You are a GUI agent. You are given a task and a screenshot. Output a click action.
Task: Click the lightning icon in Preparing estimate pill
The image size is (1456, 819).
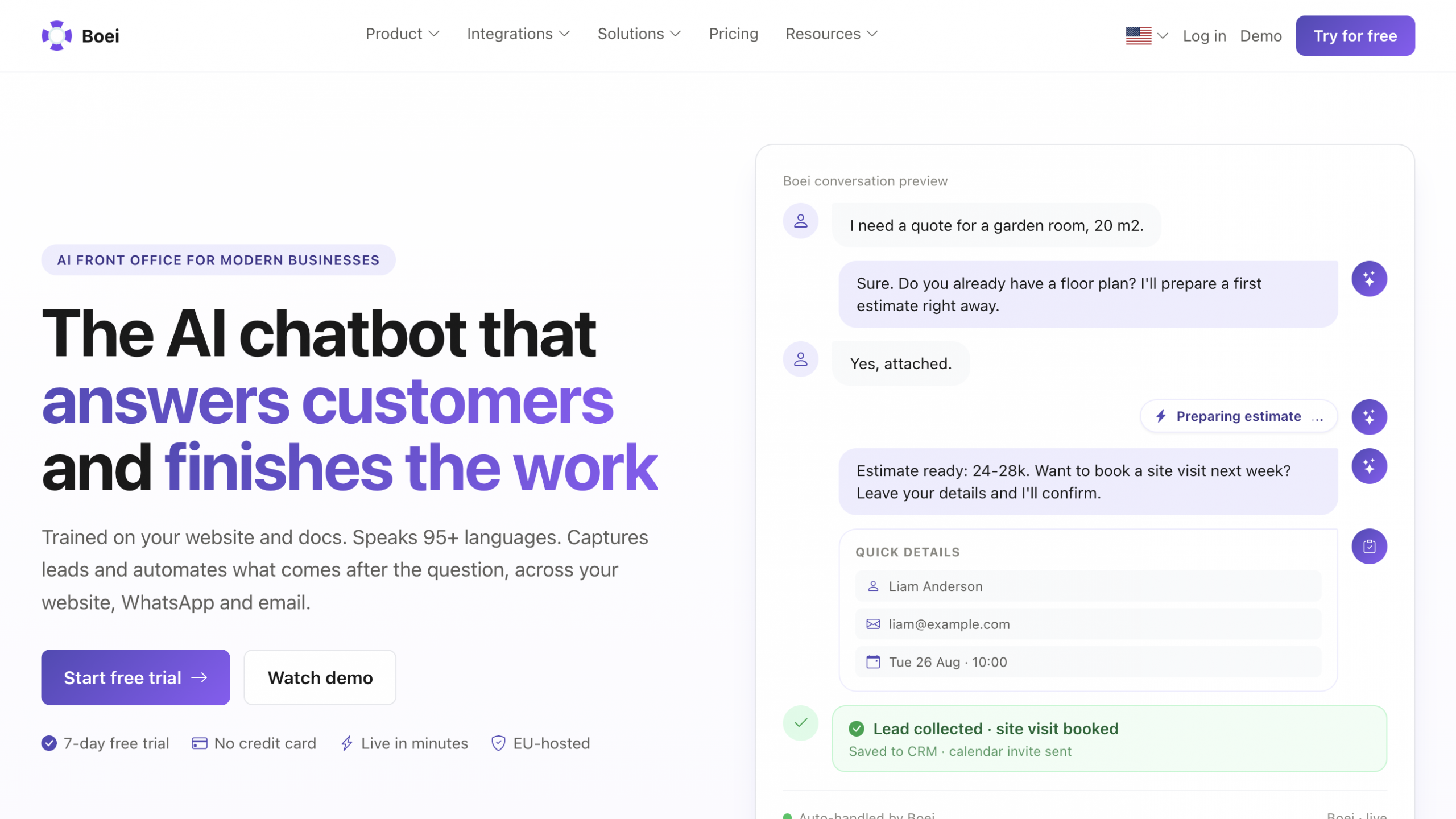coord(1161,416)
